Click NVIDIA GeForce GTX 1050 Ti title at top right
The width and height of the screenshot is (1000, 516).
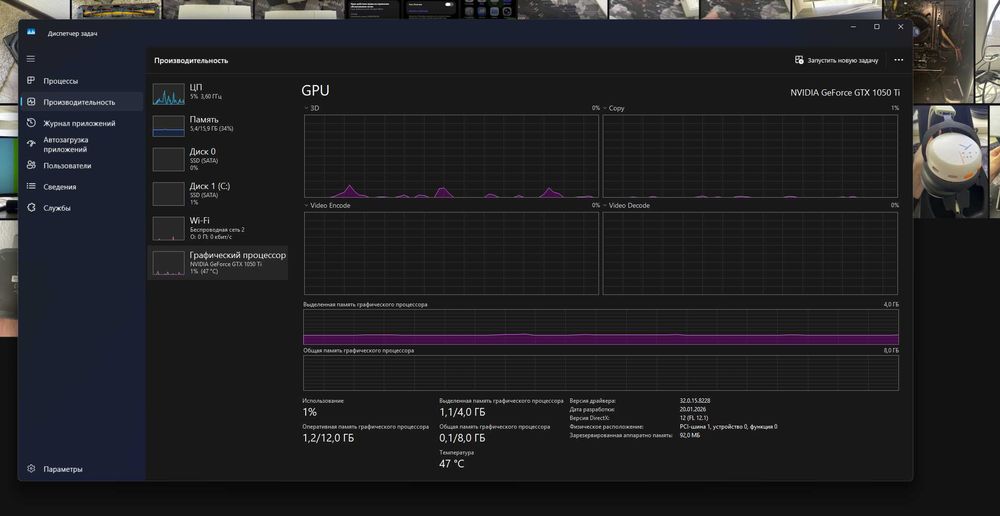pyautogui.click(x=845, y=92)
